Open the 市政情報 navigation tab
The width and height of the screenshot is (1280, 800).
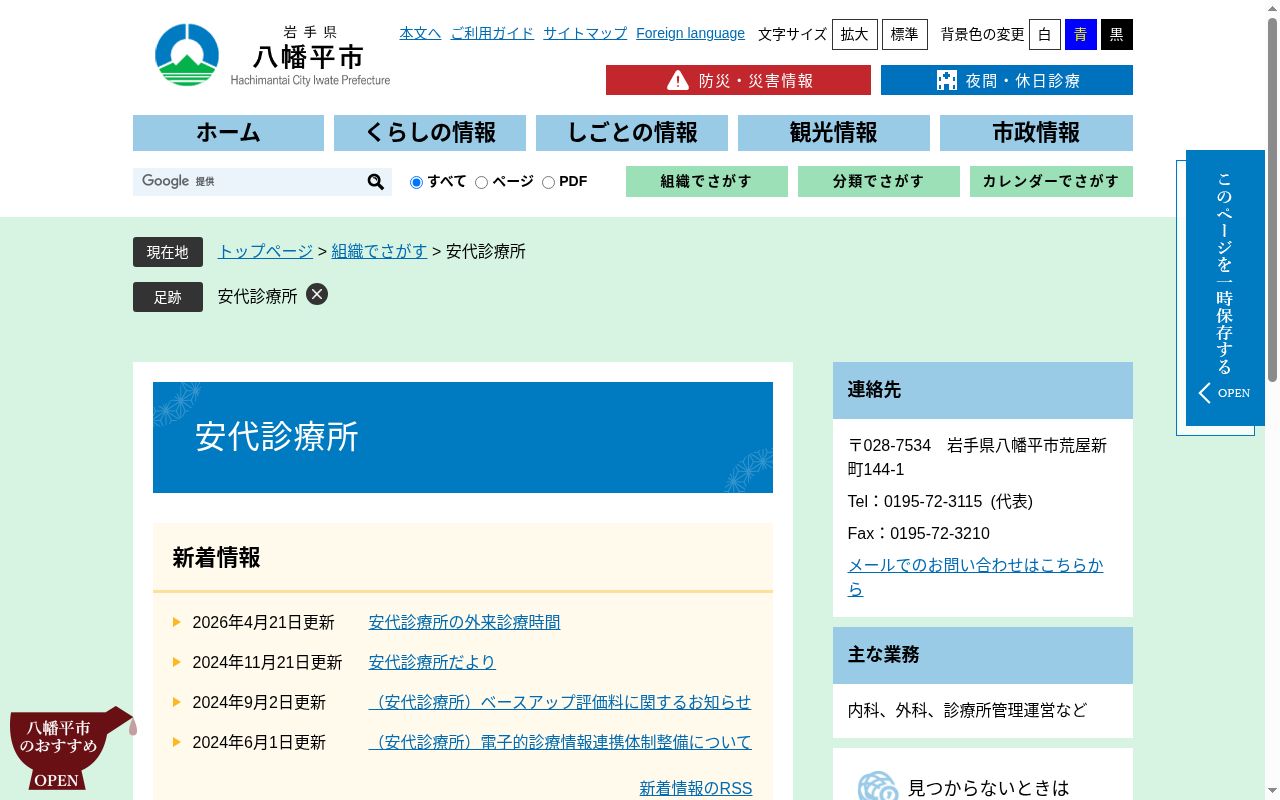point(1036,133)
